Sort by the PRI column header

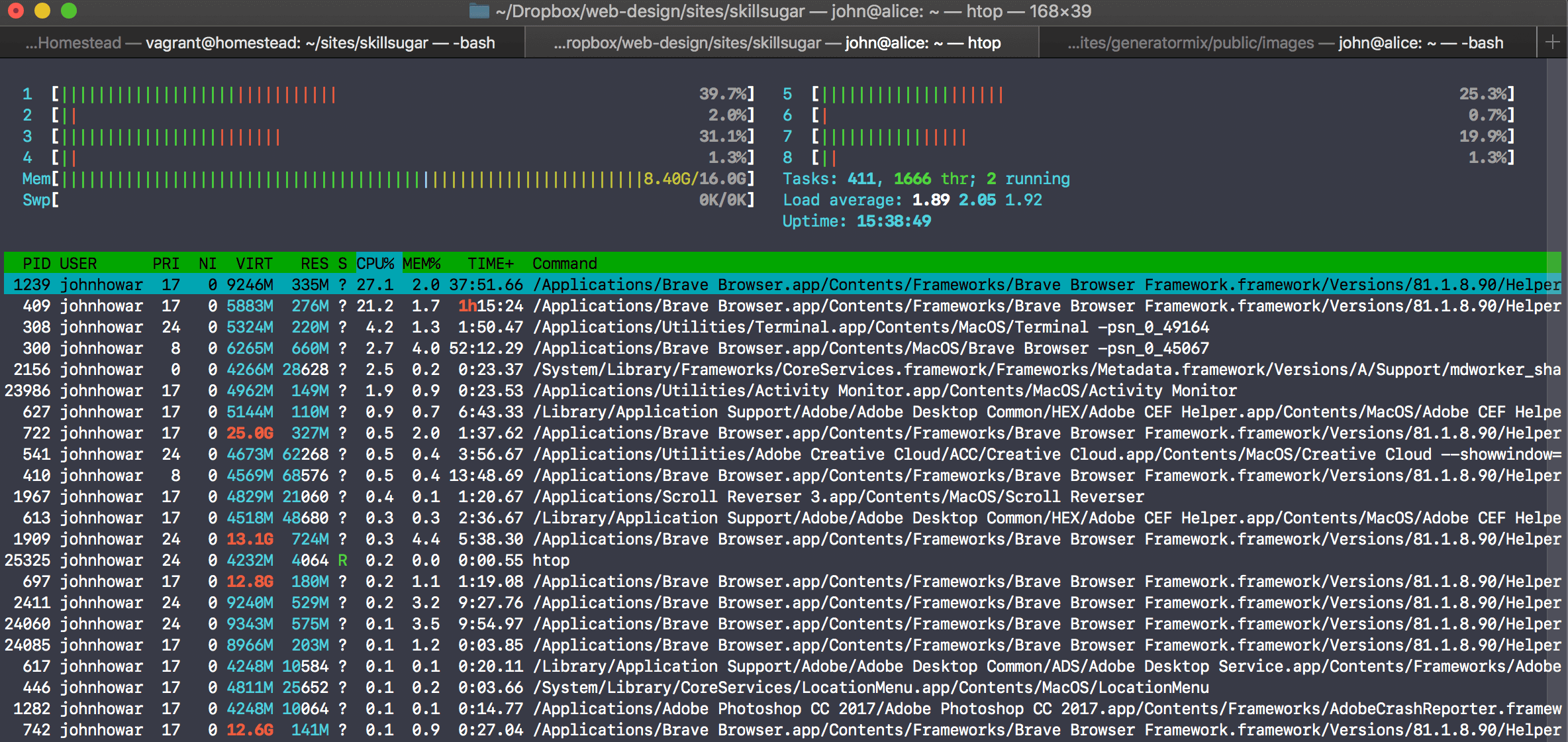tap(166, 264)
